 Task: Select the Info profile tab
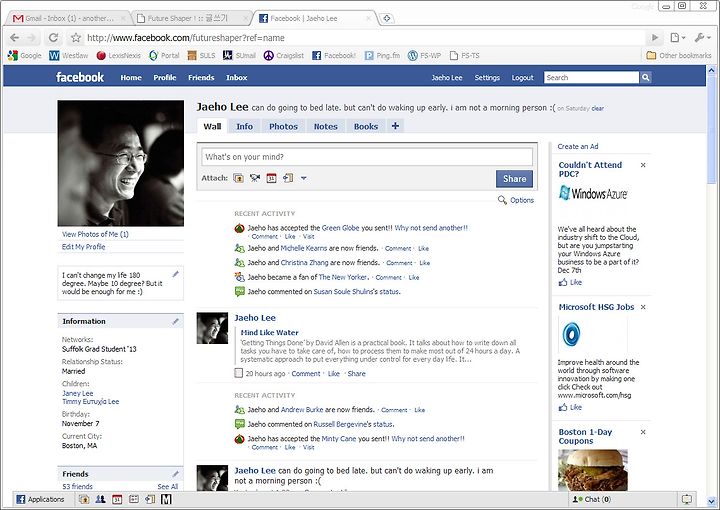(x=244, y=126)
